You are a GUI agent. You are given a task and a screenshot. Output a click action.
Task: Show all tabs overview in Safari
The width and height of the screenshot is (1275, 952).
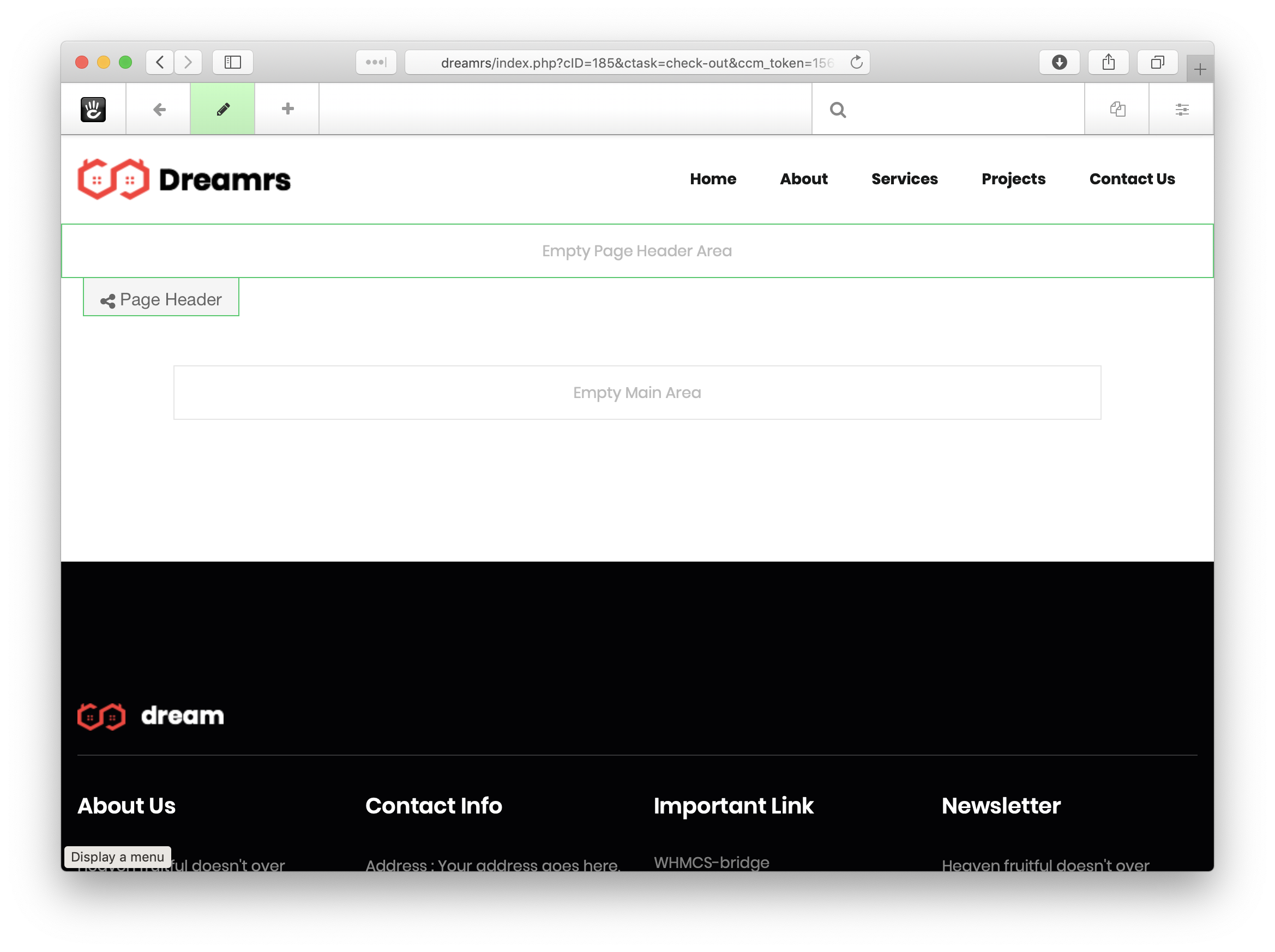[1157, 62]
